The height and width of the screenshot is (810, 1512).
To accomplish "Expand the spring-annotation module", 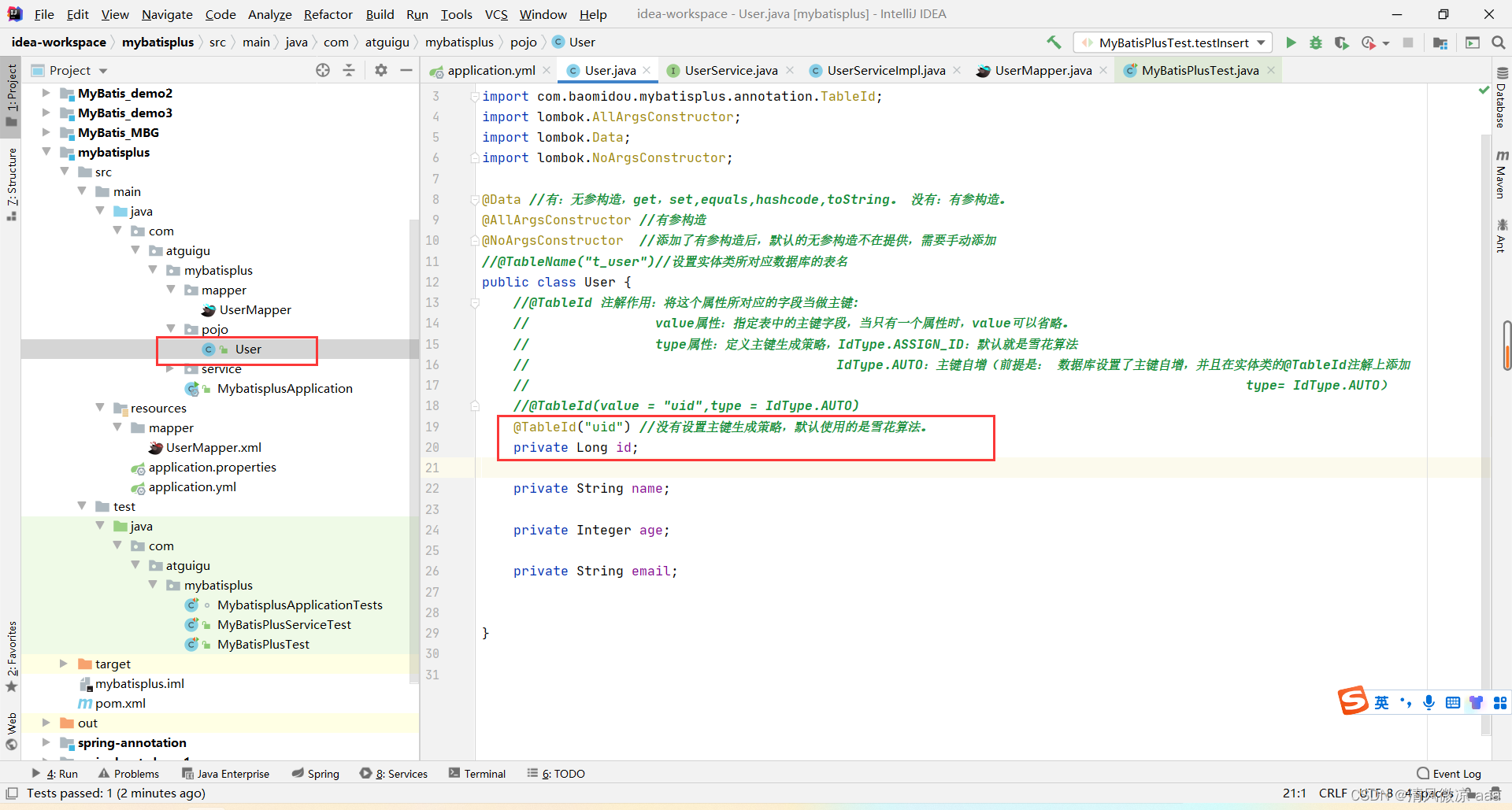I will [x=46, y=742].
